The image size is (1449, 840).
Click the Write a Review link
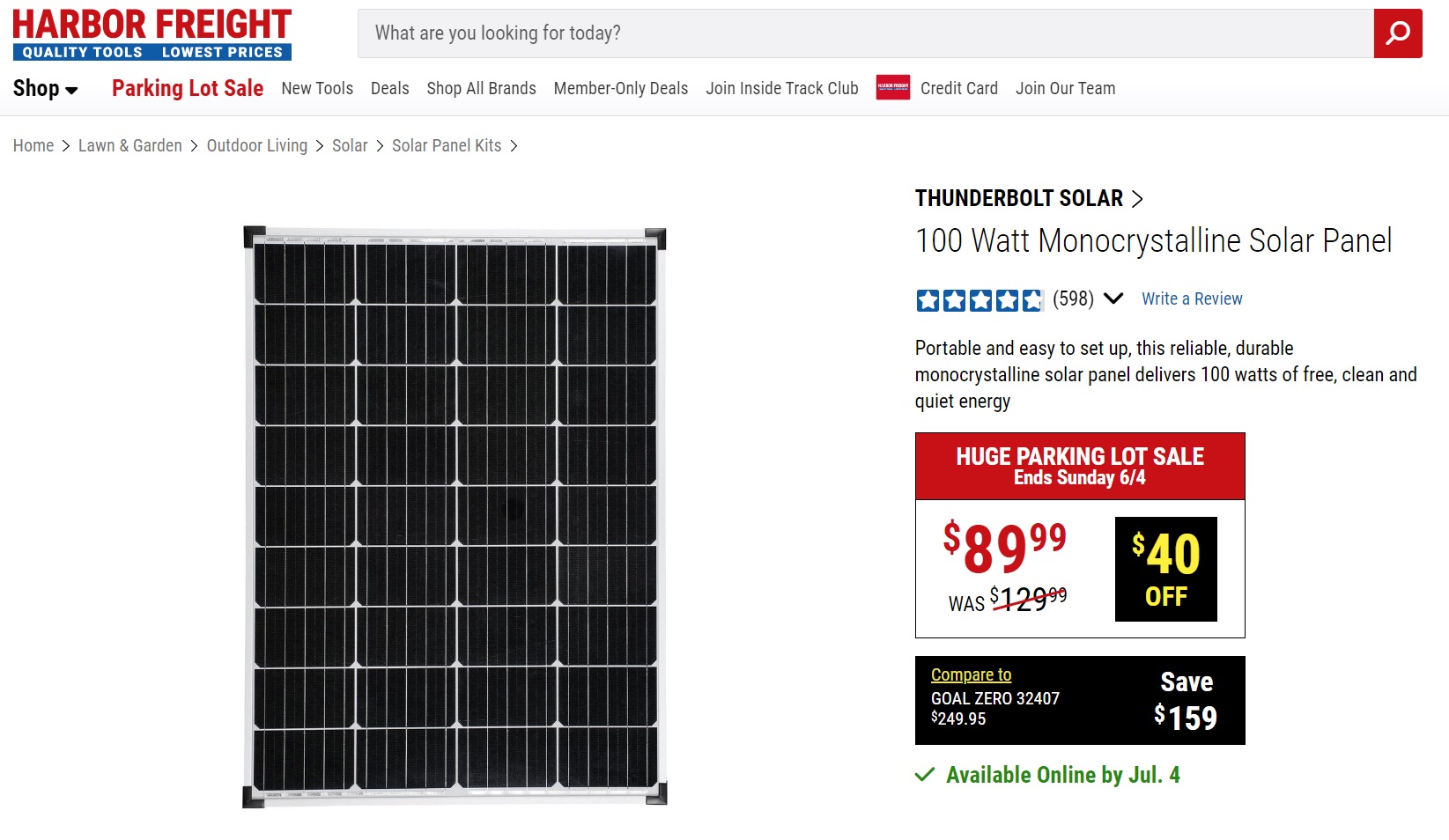coord(1192,298)
